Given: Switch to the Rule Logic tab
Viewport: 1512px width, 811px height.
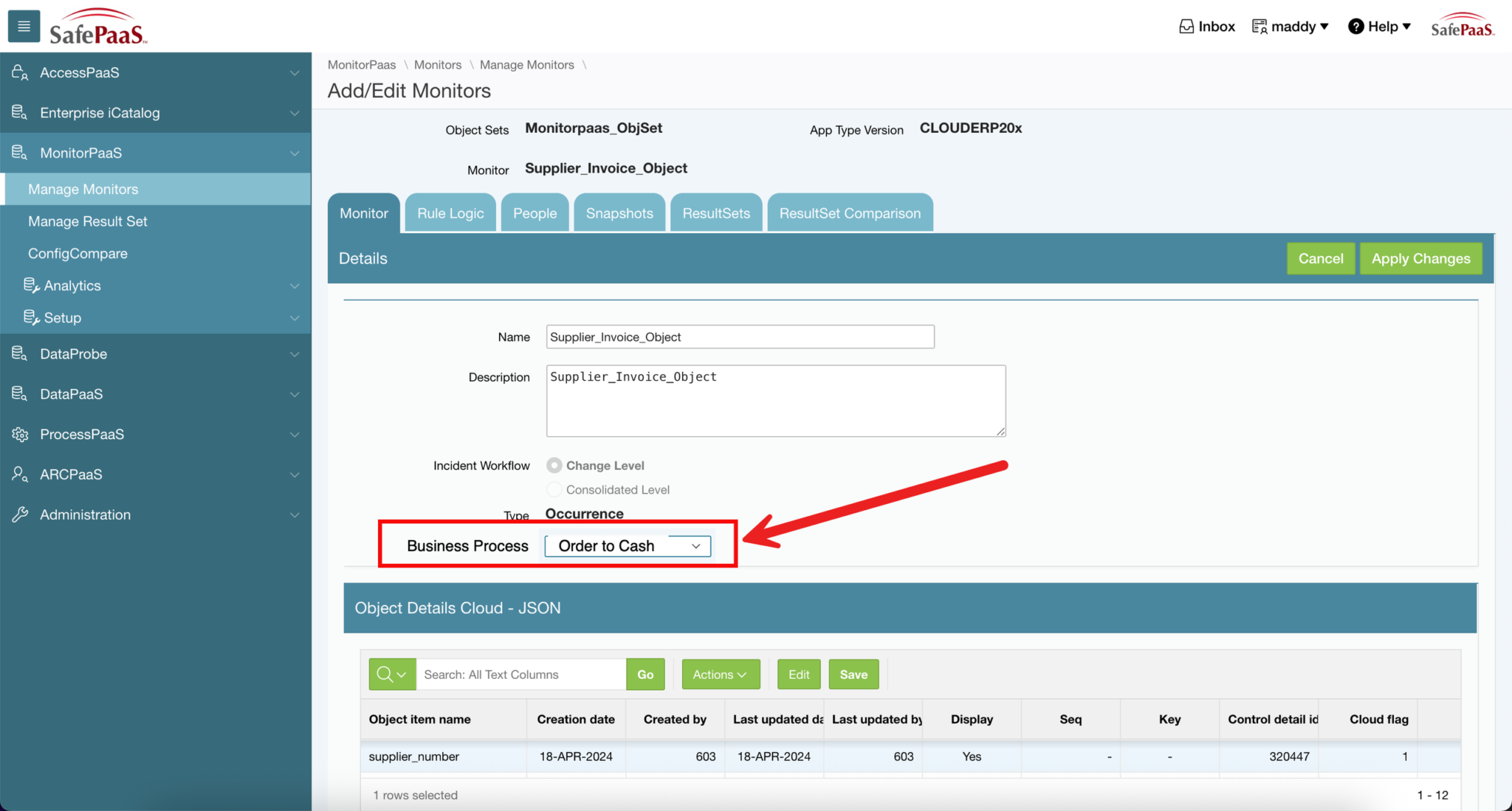Looking at the screenshot, I should point(450,213).
